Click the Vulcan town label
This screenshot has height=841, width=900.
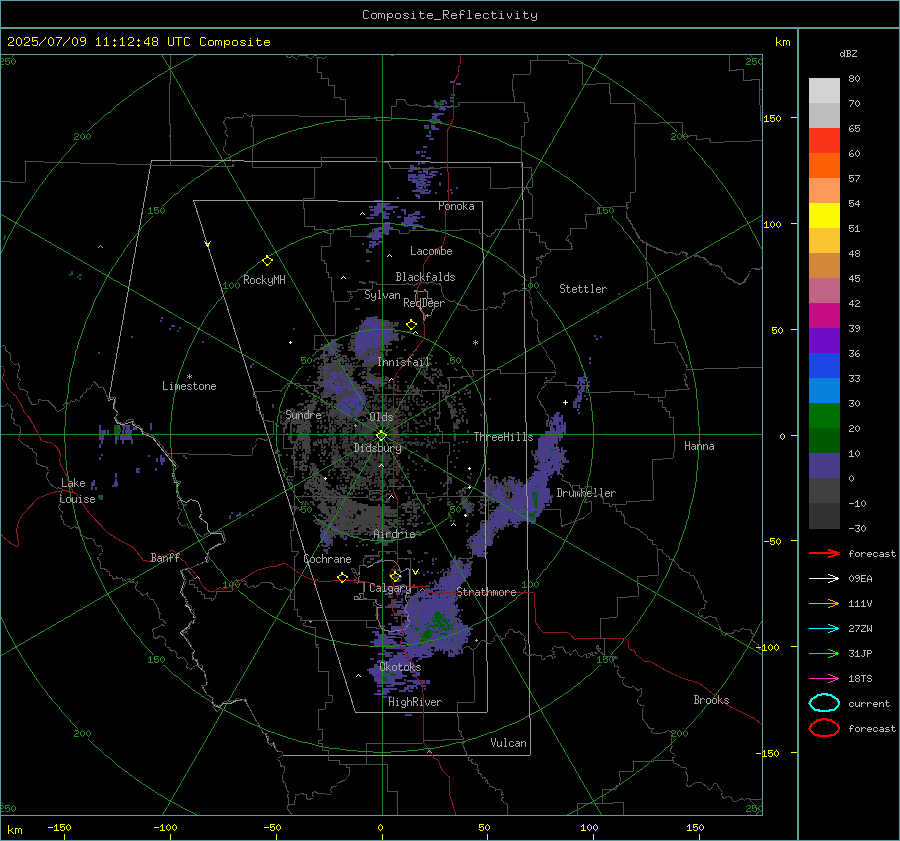[508, 743]
